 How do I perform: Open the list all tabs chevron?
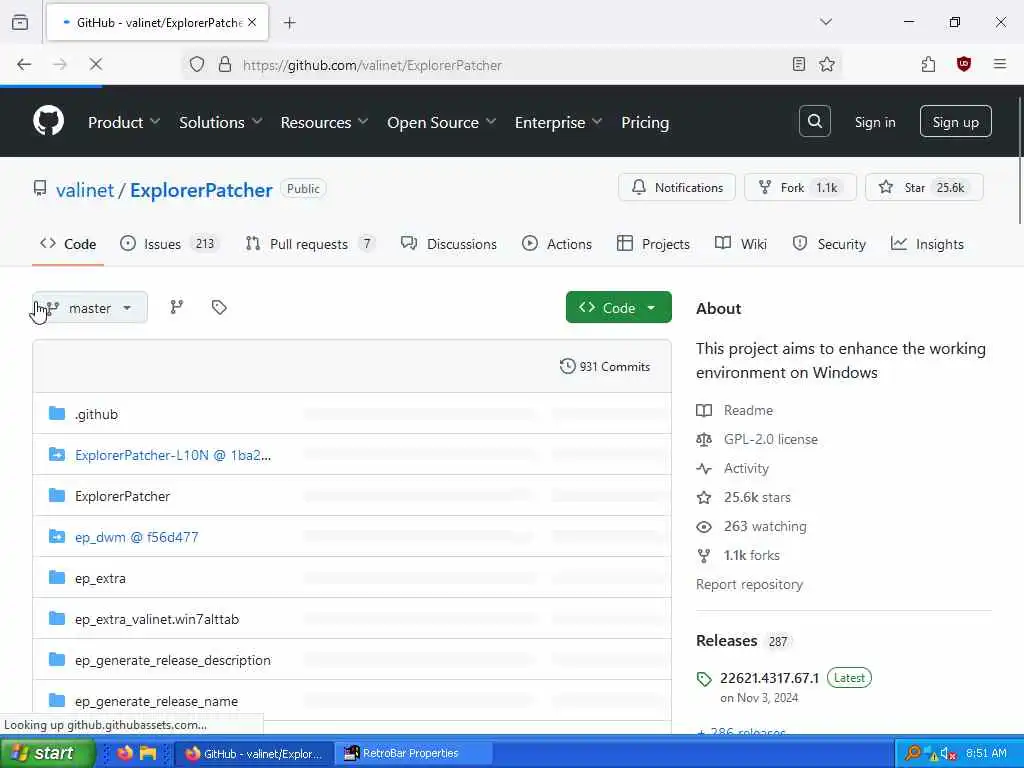pyautogui.click(x=826, y=22)
